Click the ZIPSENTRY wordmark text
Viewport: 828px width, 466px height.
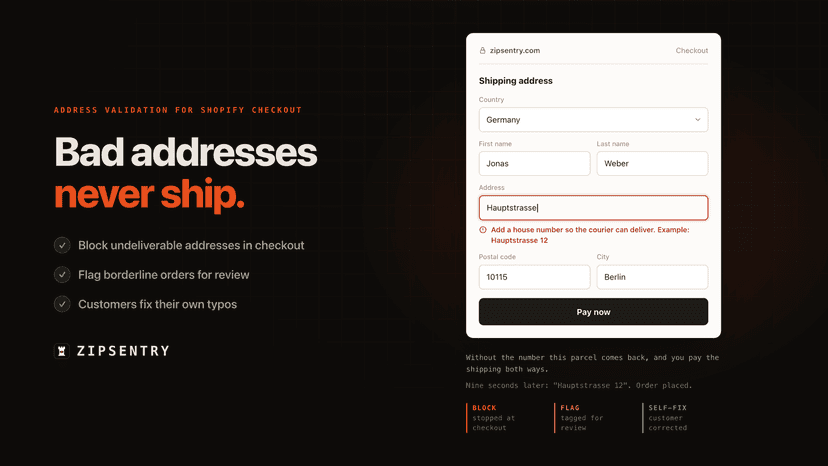click(x=123, y=351)
